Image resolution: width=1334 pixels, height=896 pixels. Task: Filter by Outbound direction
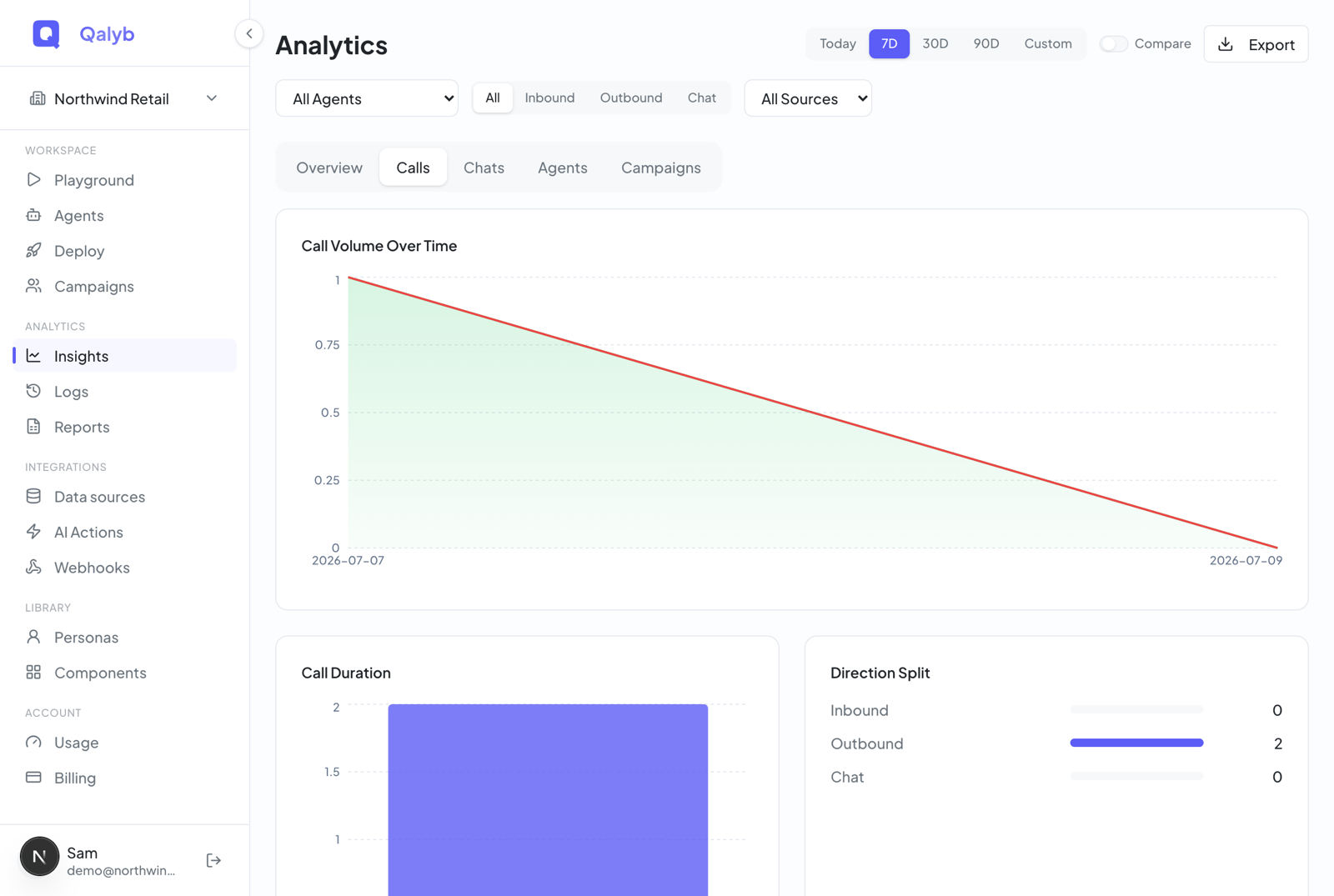[631, 98]
